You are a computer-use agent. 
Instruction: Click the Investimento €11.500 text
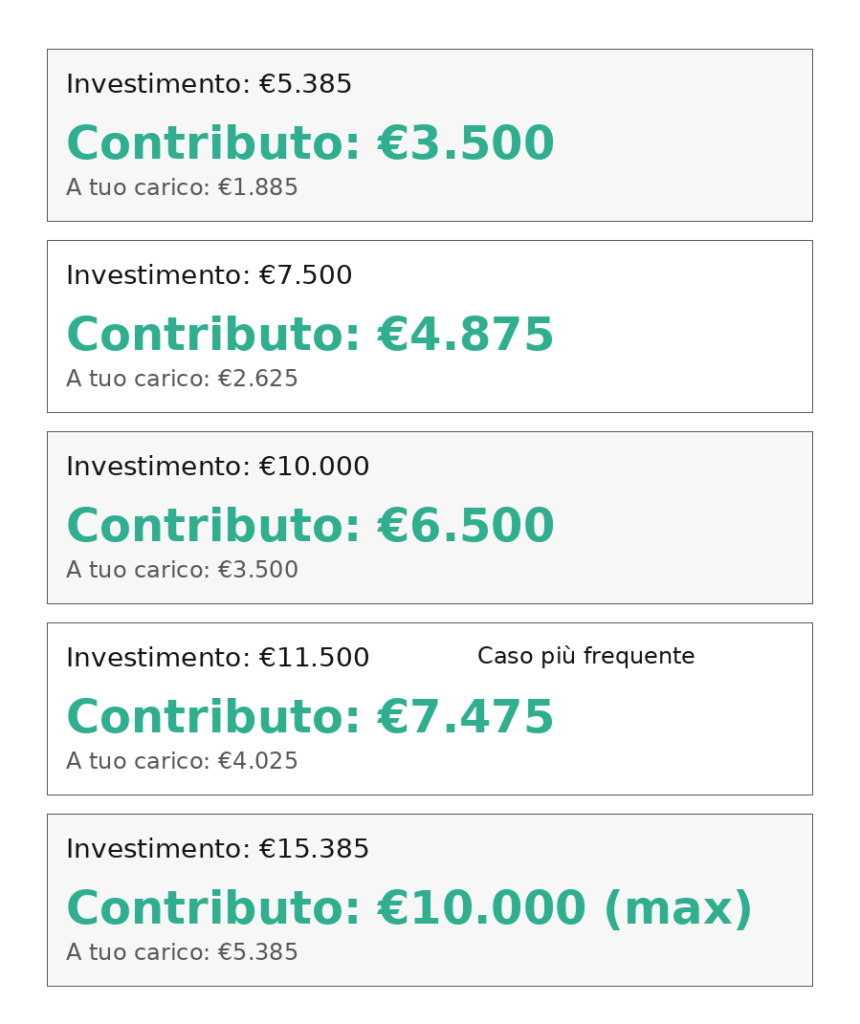click(218, 658)
